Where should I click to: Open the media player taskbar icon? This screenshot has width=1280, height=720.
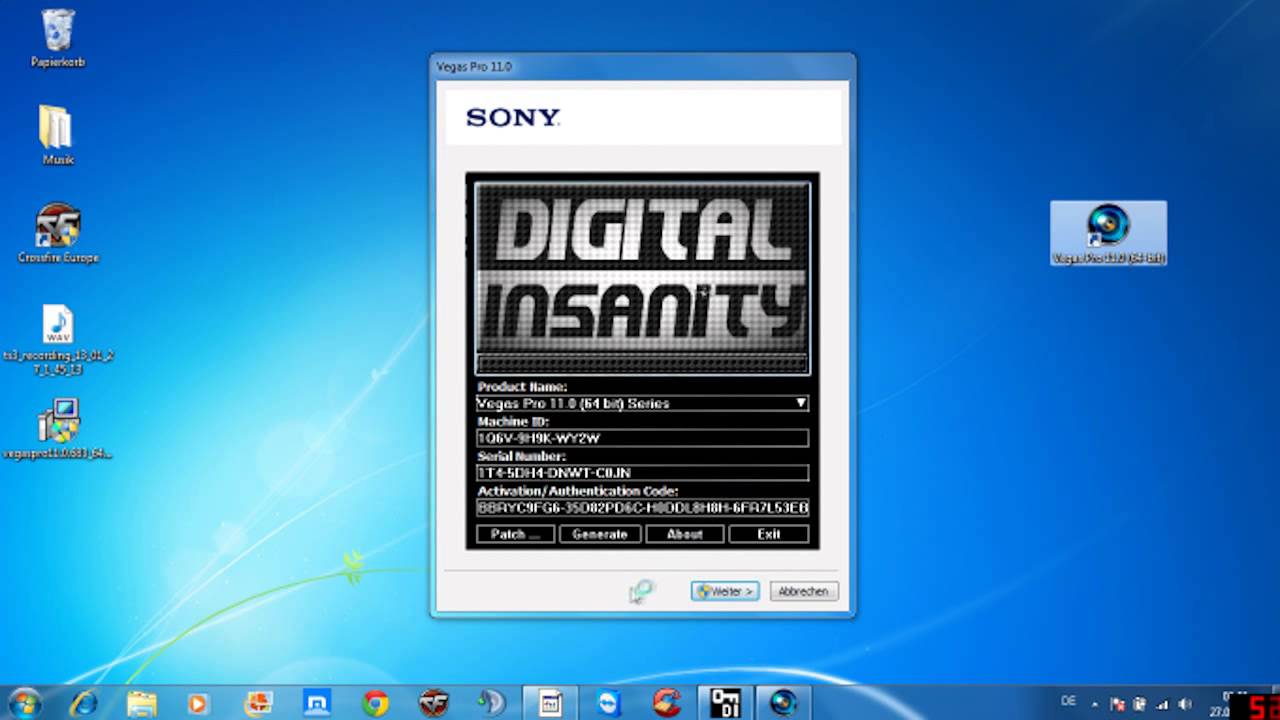(197, 703)
